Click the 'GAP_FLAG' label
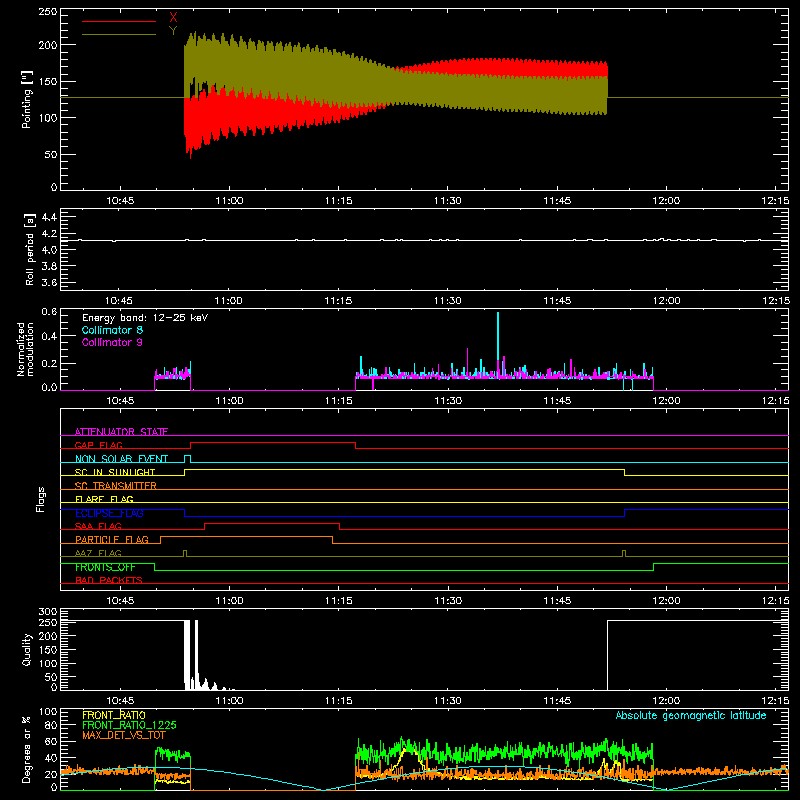800x800 pixels. 98,445
